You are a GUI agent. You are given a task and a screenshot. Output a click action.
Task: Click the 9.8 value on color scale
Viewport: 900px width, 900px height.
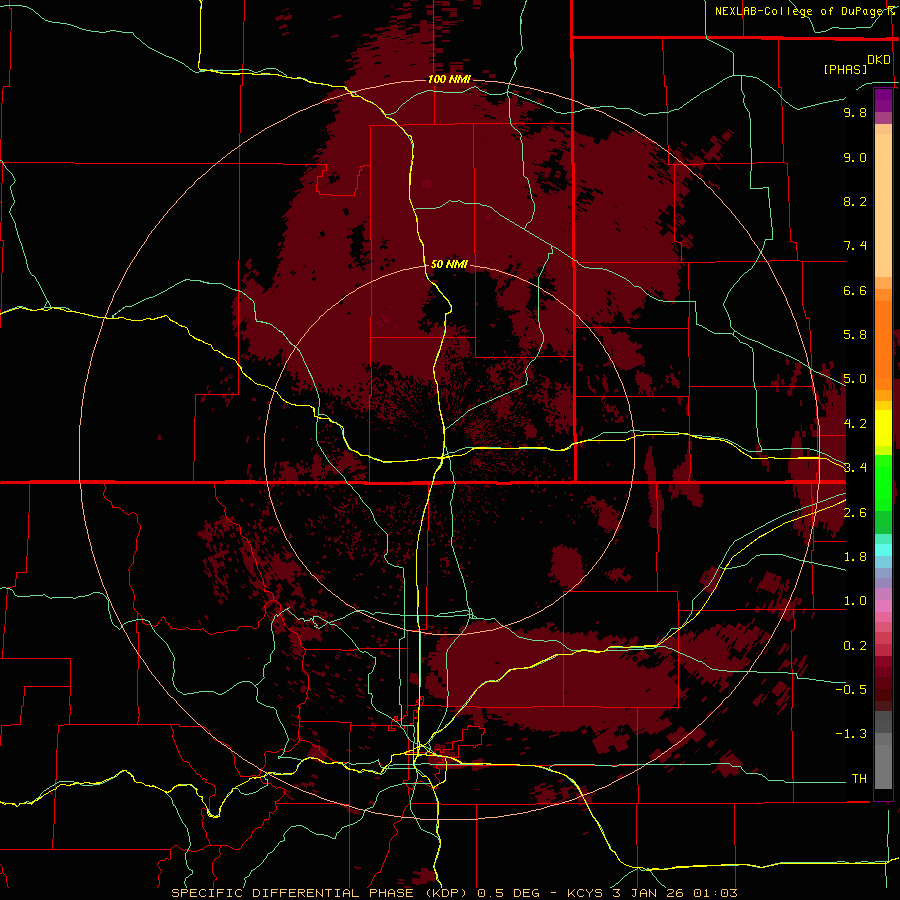click(x=855, y=112)
